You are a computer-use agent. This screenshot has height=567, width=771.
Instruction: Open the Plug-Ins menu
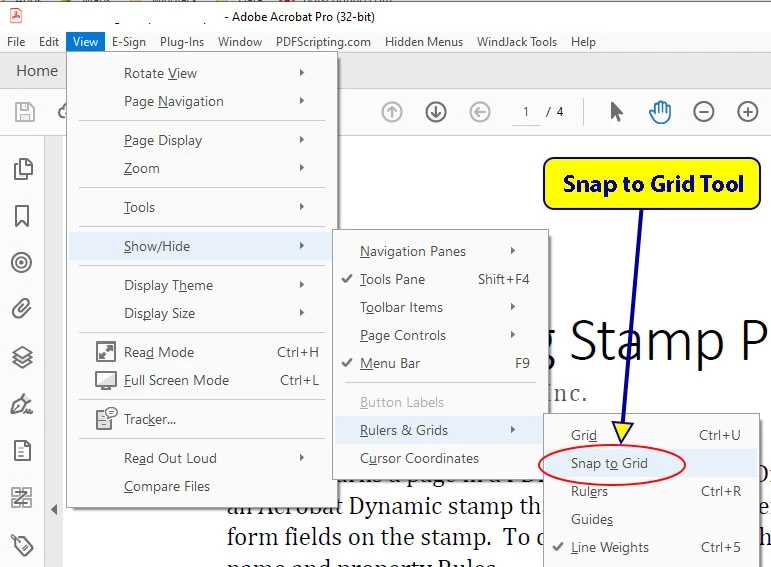tap(182, 42)
